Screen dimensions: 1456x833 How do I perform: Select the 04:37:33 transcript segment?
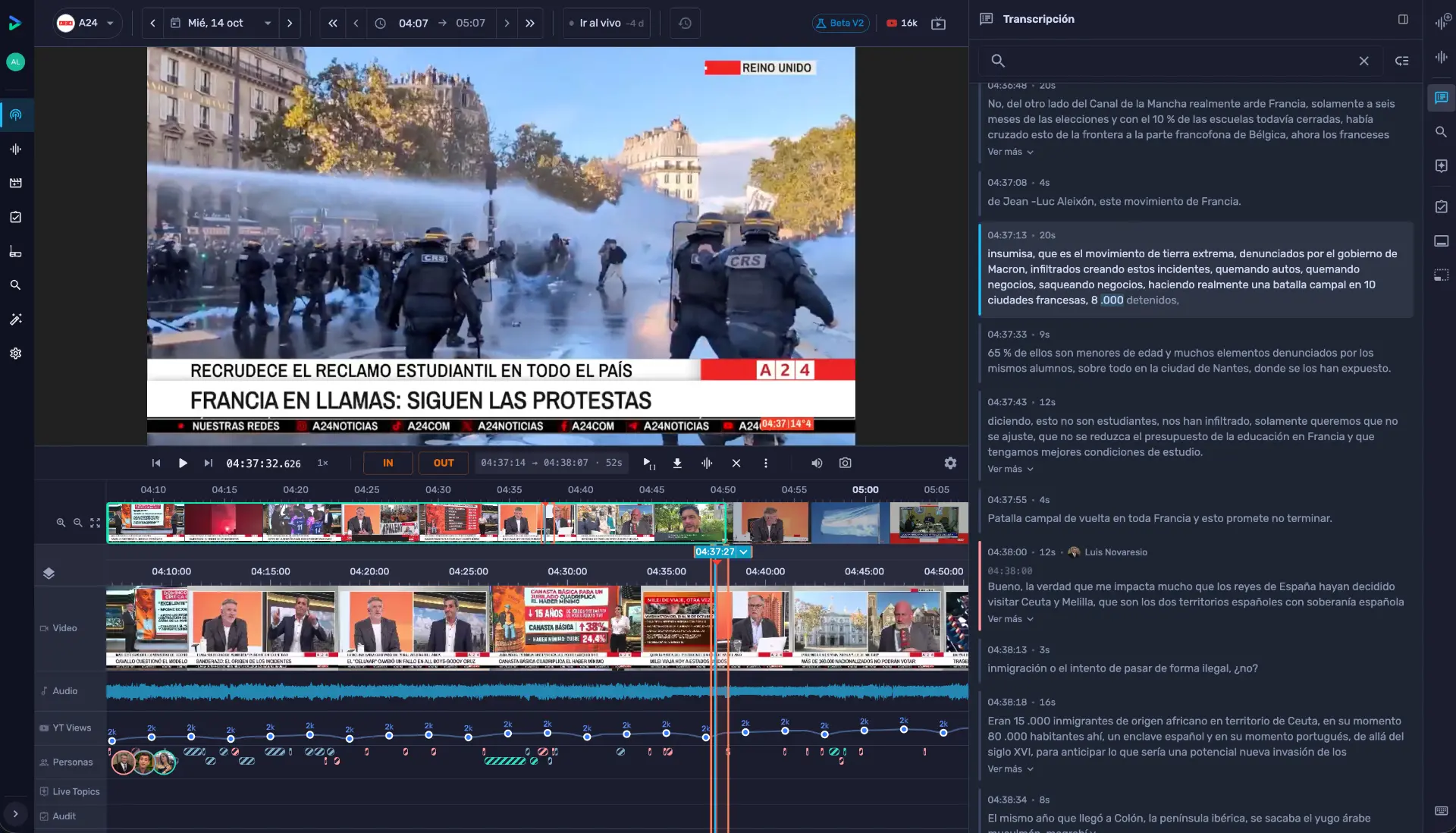pos(1195,352)
